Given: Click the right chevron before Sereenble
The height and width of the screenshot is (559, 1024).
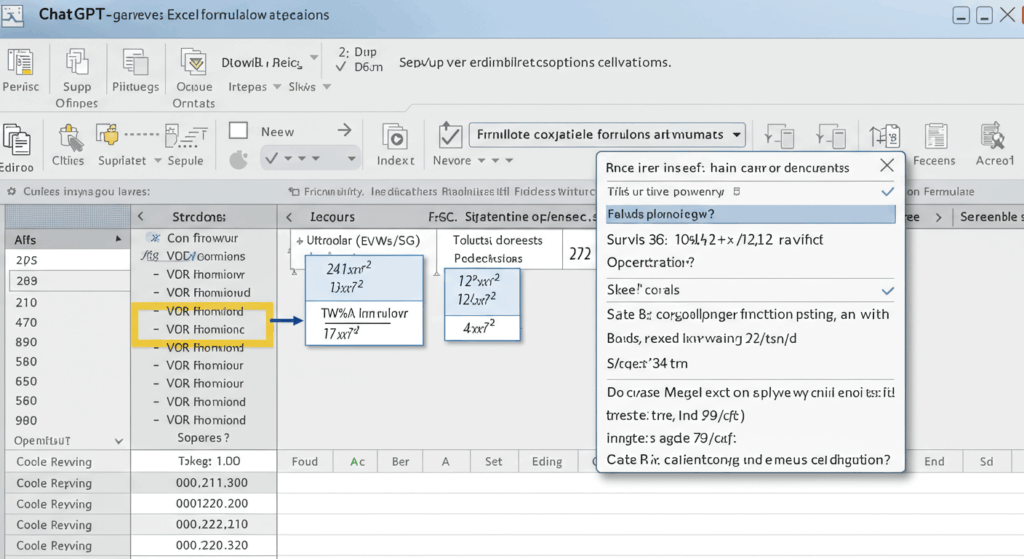Looking at the screenshot, I should [938, 217].
